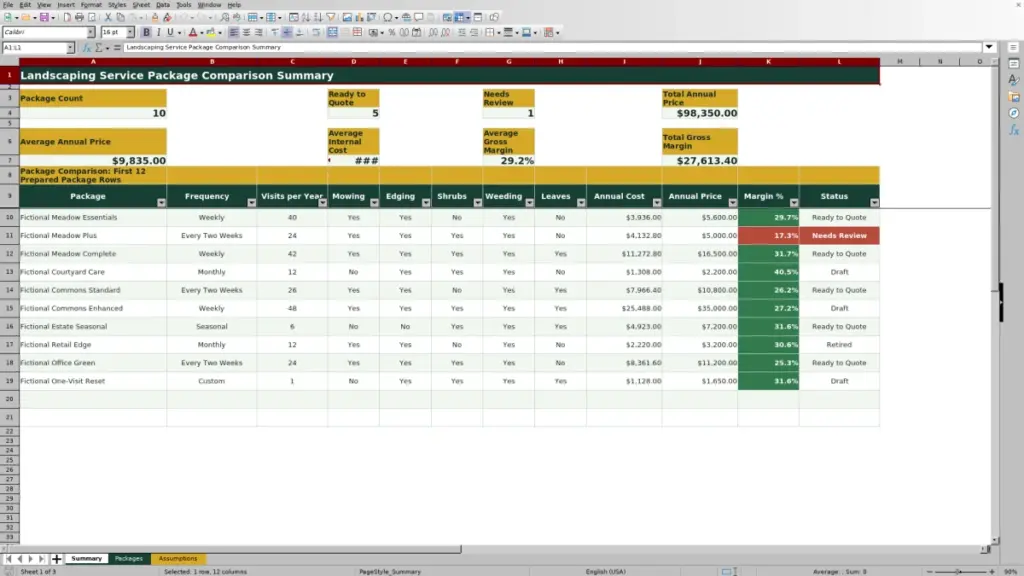The width and height of the screenshot is (1024, 576).
Task: Open Status column filter dropdown
Action: [x=874, y=203]
